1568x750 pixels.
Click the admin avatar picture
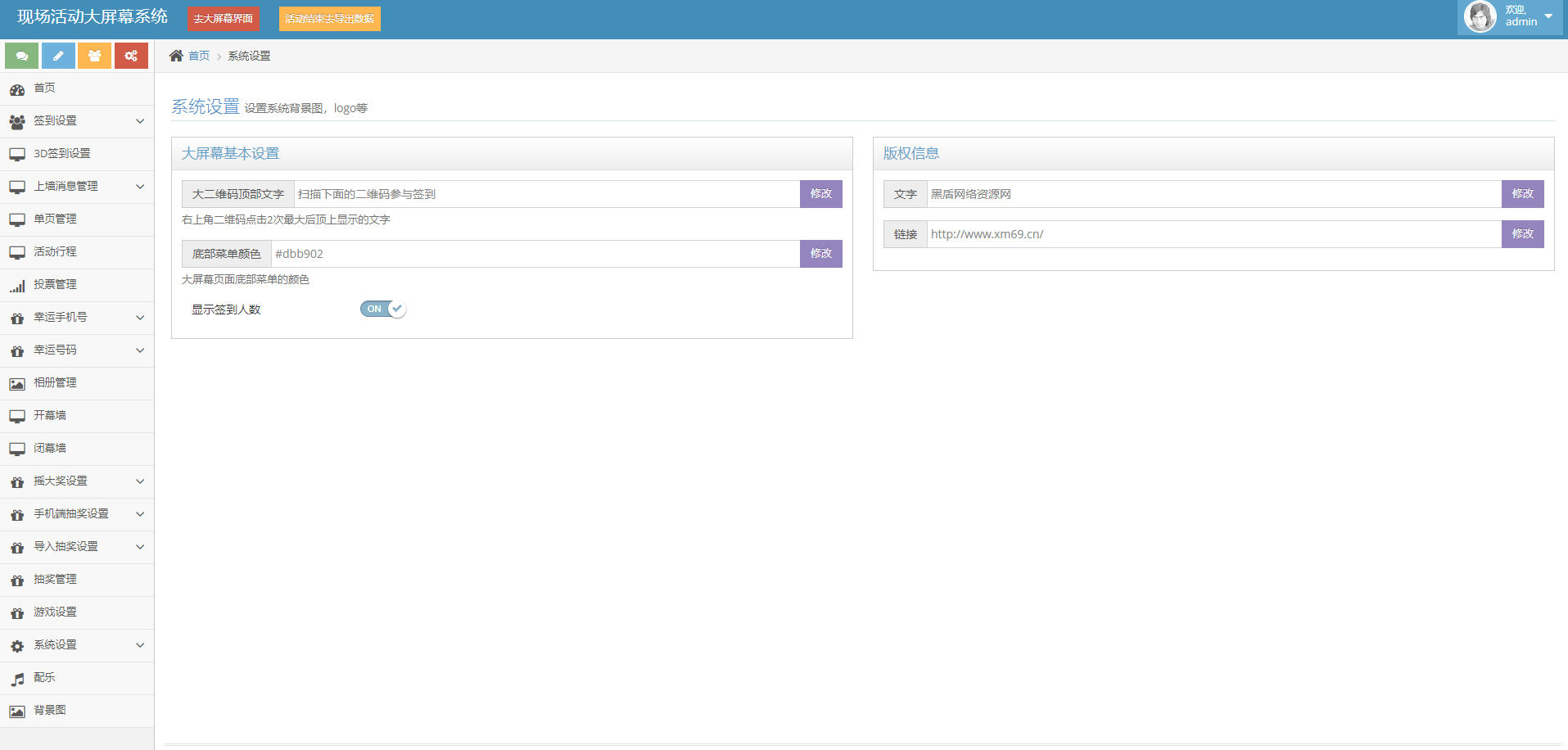pos(1480,16)
